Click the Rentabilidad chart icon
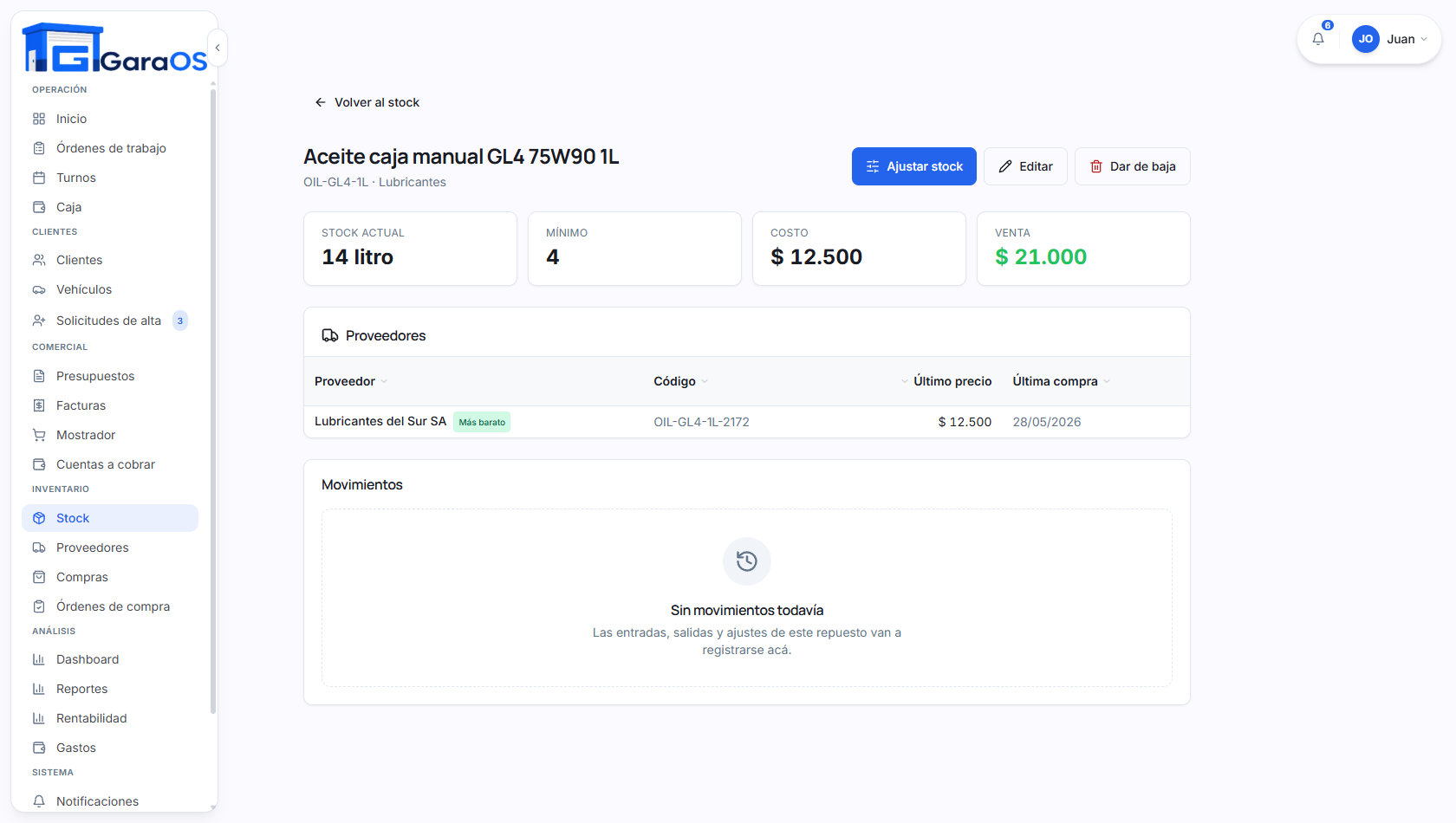This screenshot has height=823, width=1456. click(39, 718)
